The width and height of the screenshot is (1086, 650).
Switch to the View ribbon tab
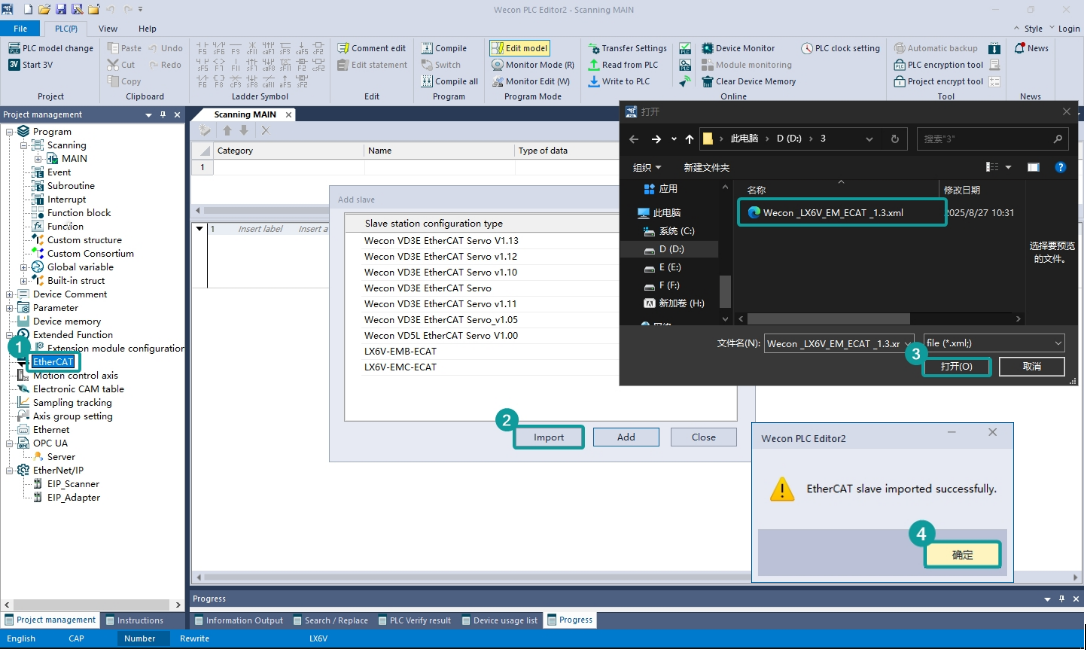coord(107,28)
